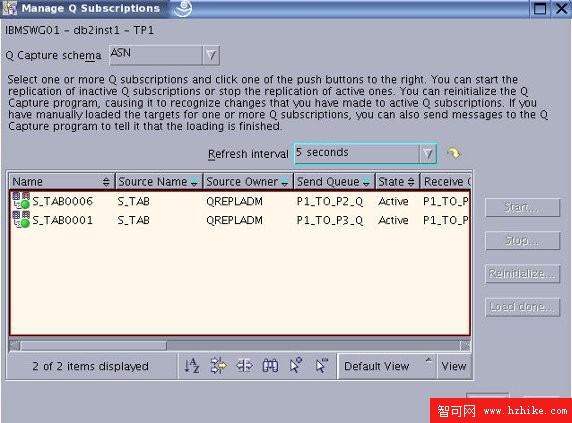Viewport: 572px width, 423px height.
Task: Click the S_TAB0006 subscription row icon
Action: pyautogui.click(x=21, y=201)
